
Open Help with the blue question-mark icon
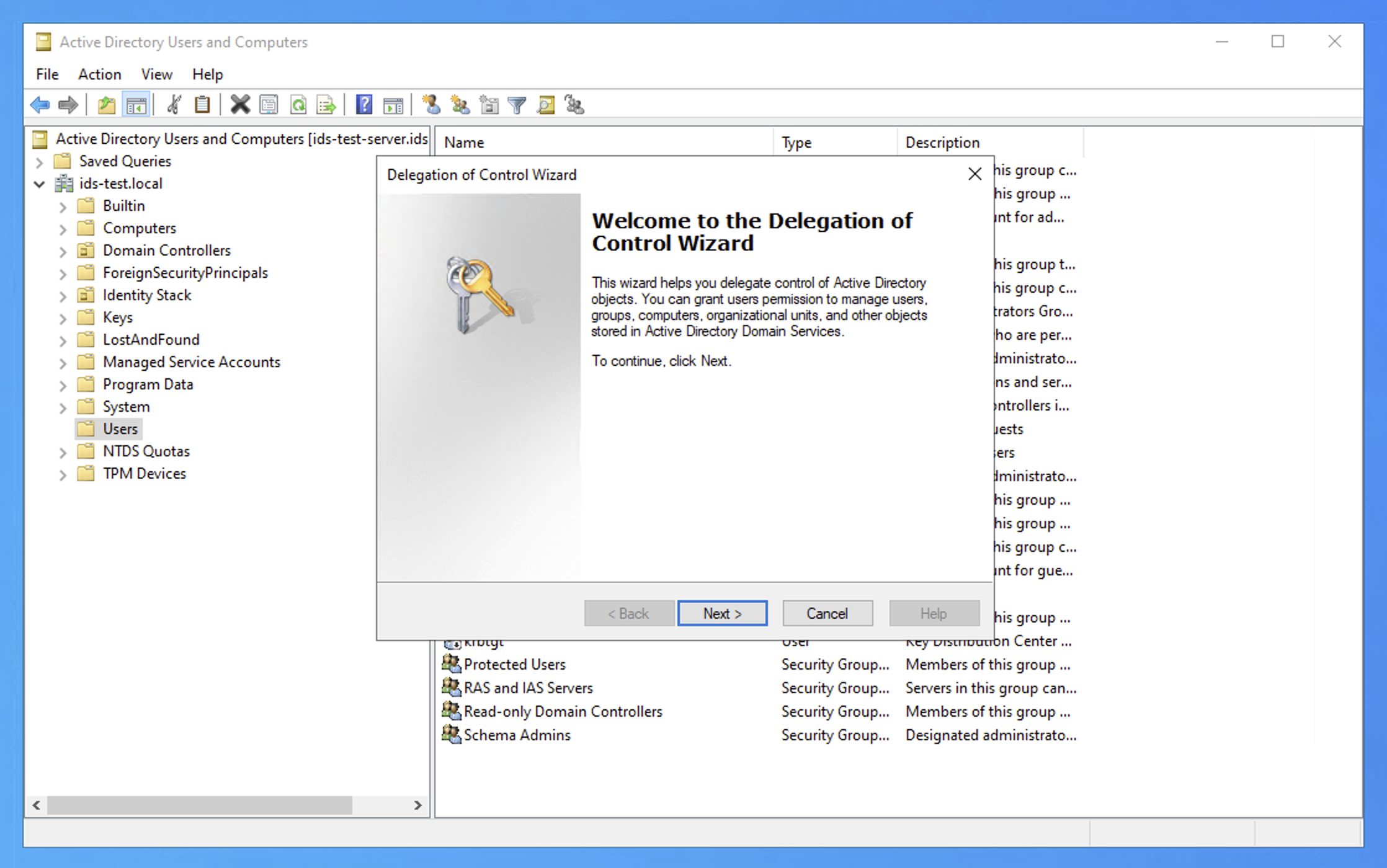pyautogui.click(x=364, y=105)
